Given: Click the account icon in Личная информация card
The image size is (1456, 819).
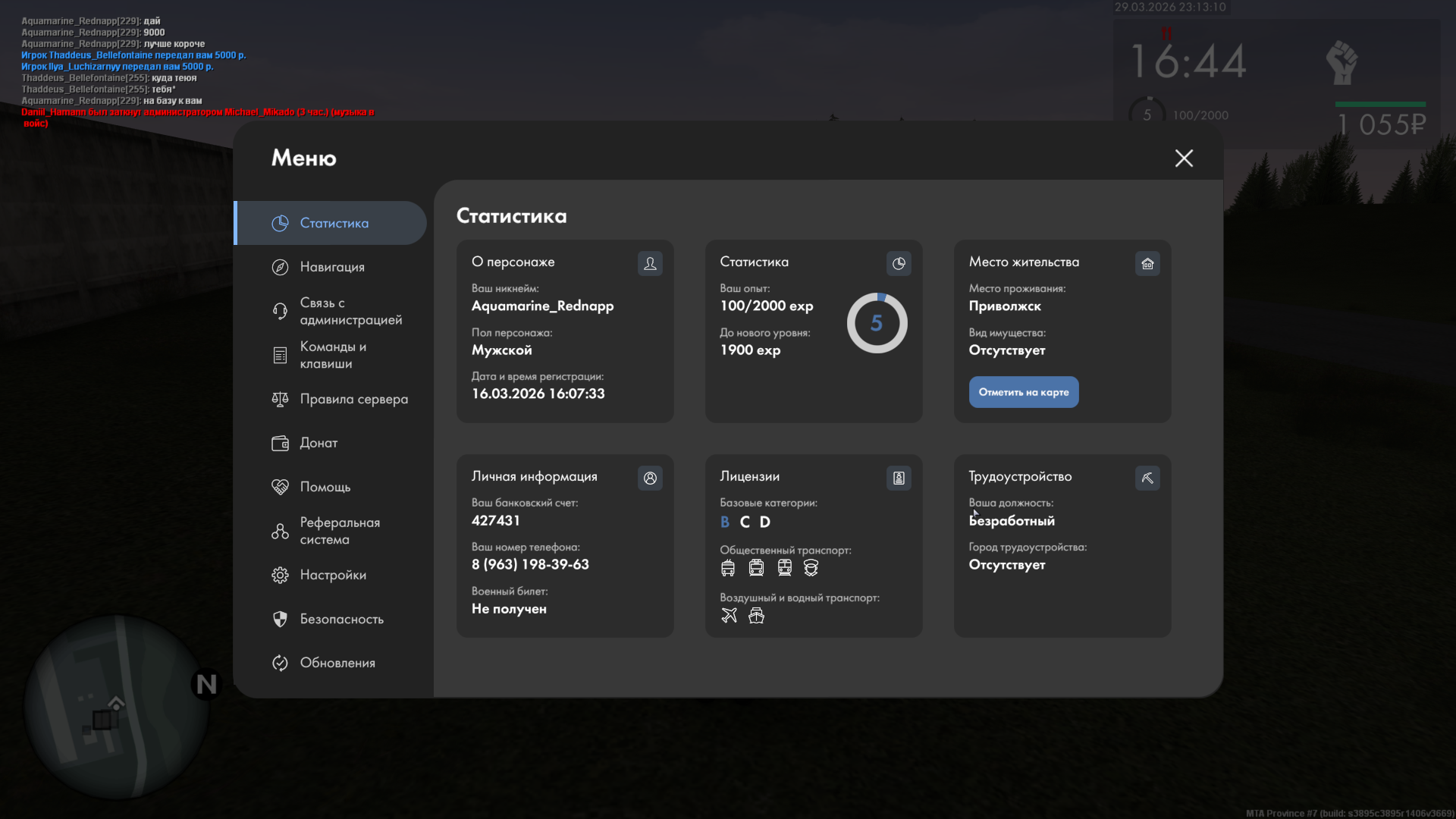Looking at the screenshot, I should pos(650,478).
